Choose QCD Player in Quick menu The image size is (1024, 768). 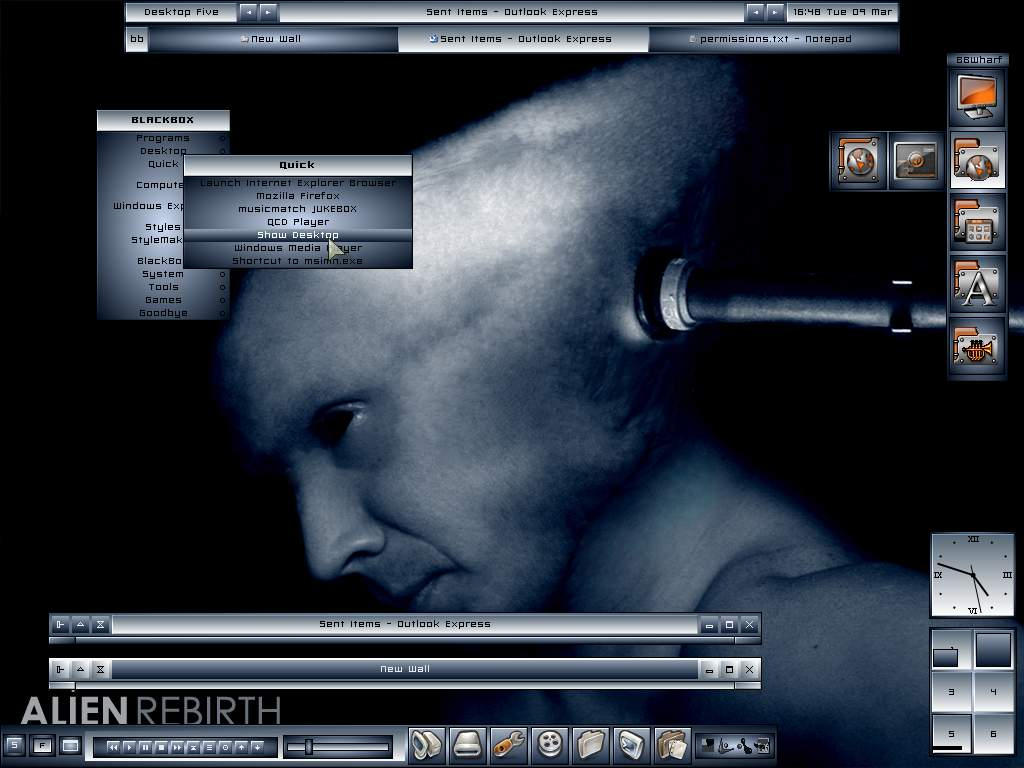pyautogui.click(x=298, y=222)
